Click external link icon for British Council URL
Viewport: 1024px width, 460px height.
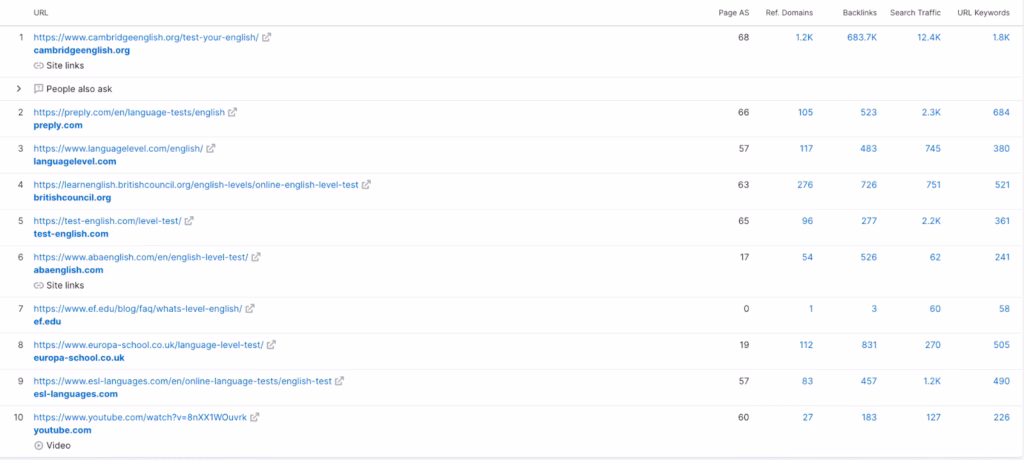coord(366,185)
